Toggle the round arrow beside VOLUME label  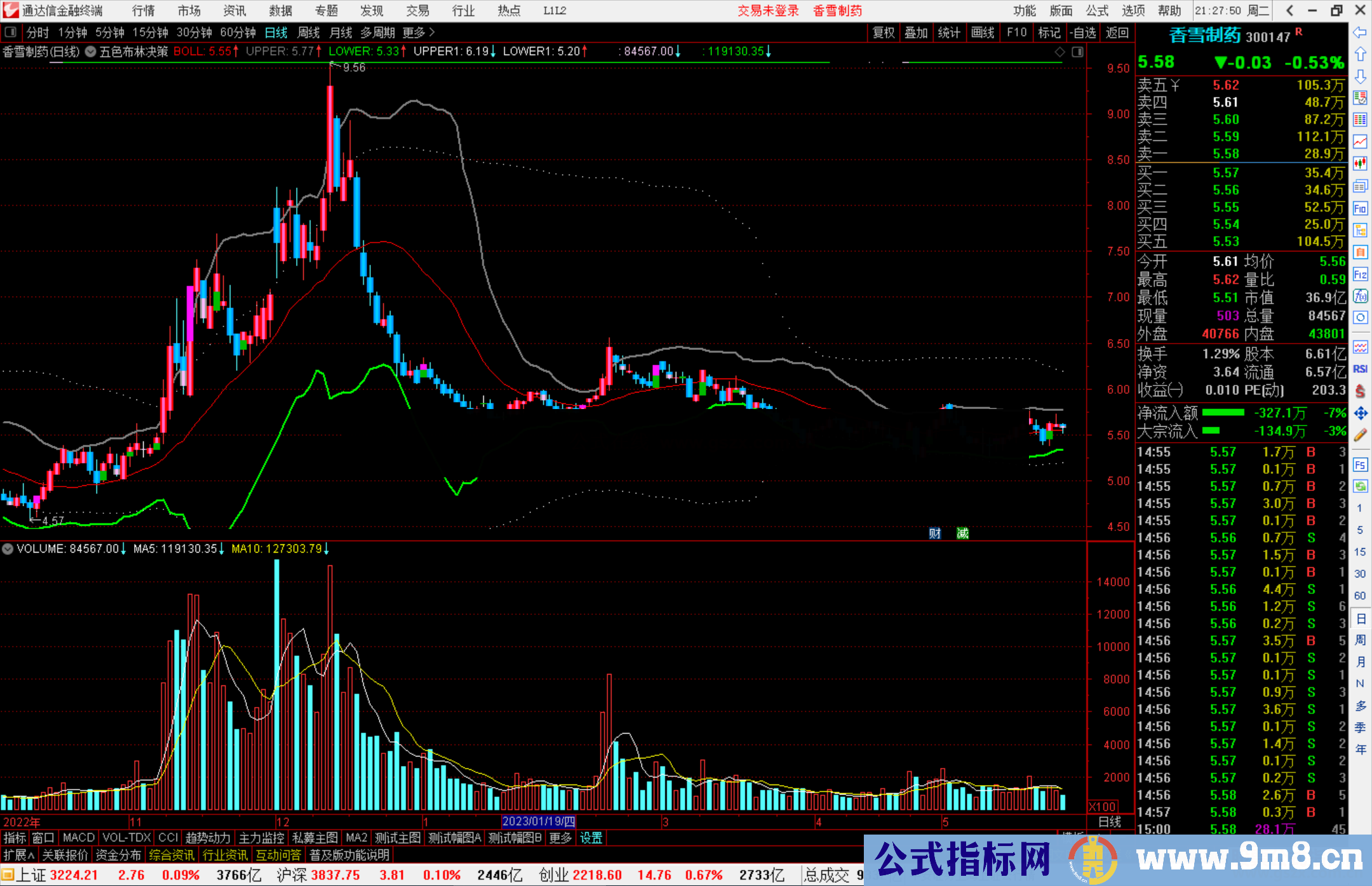[x=8, y=549]
